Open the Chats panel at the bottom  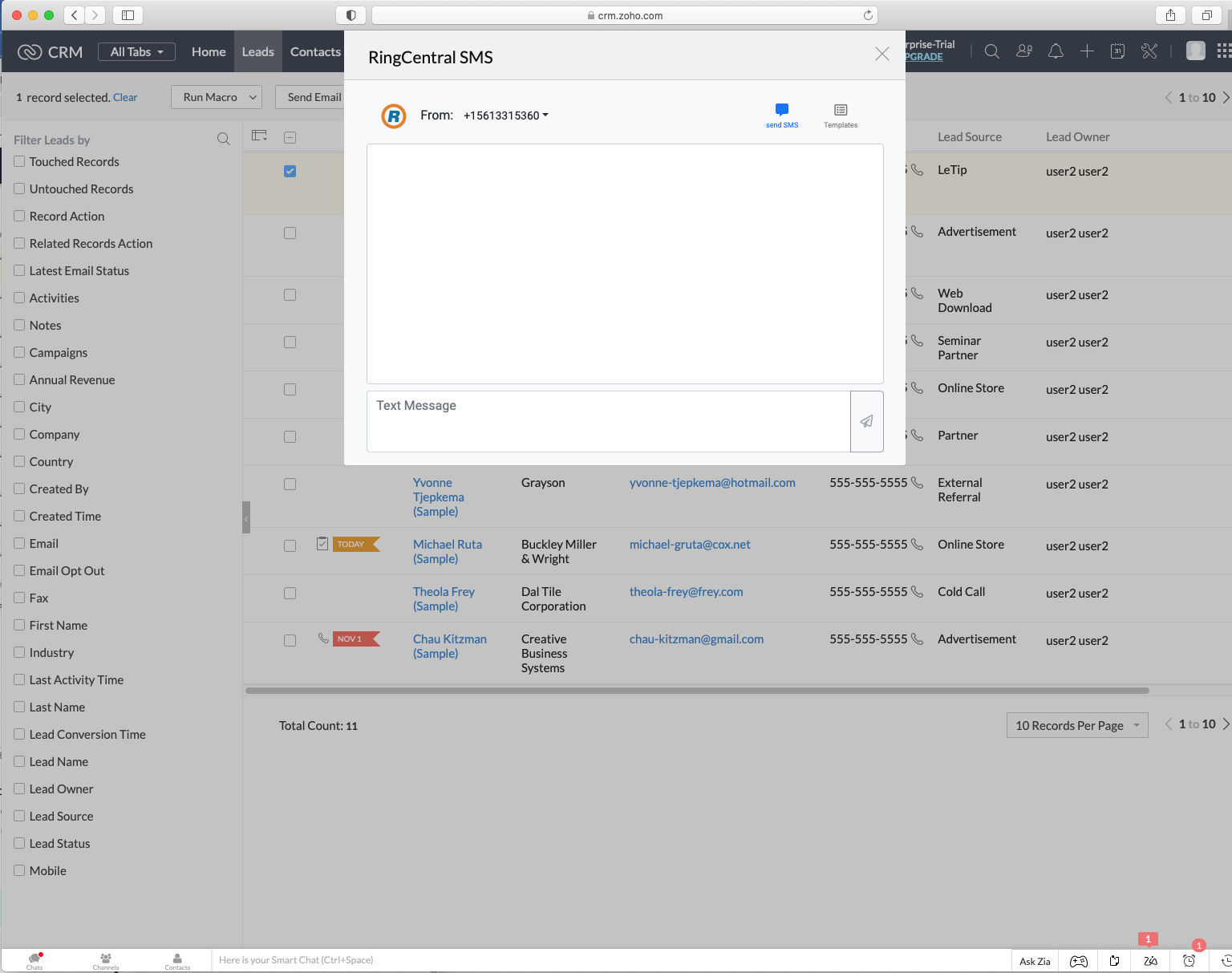point(34,959)
